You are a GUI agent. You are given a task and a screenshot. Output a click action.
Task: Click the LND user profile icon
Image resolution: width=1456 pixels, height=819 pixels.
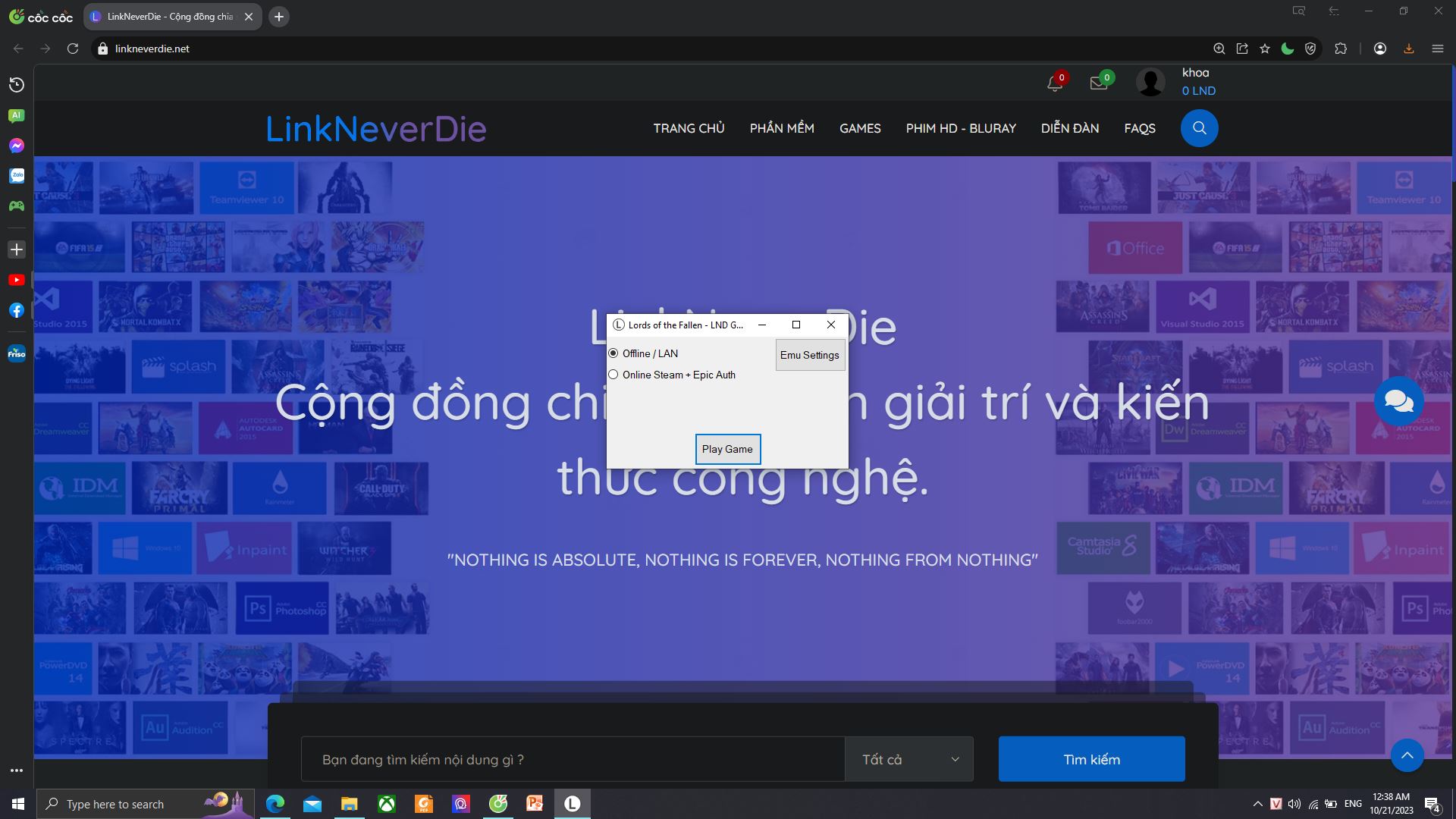1151,82
